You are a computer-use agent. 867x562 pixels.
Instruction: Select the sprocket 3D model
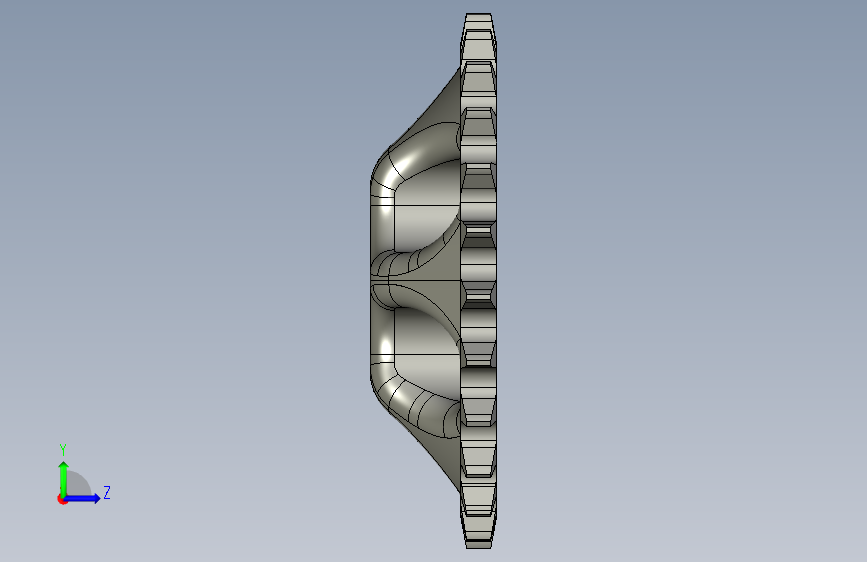click(434, 280)
